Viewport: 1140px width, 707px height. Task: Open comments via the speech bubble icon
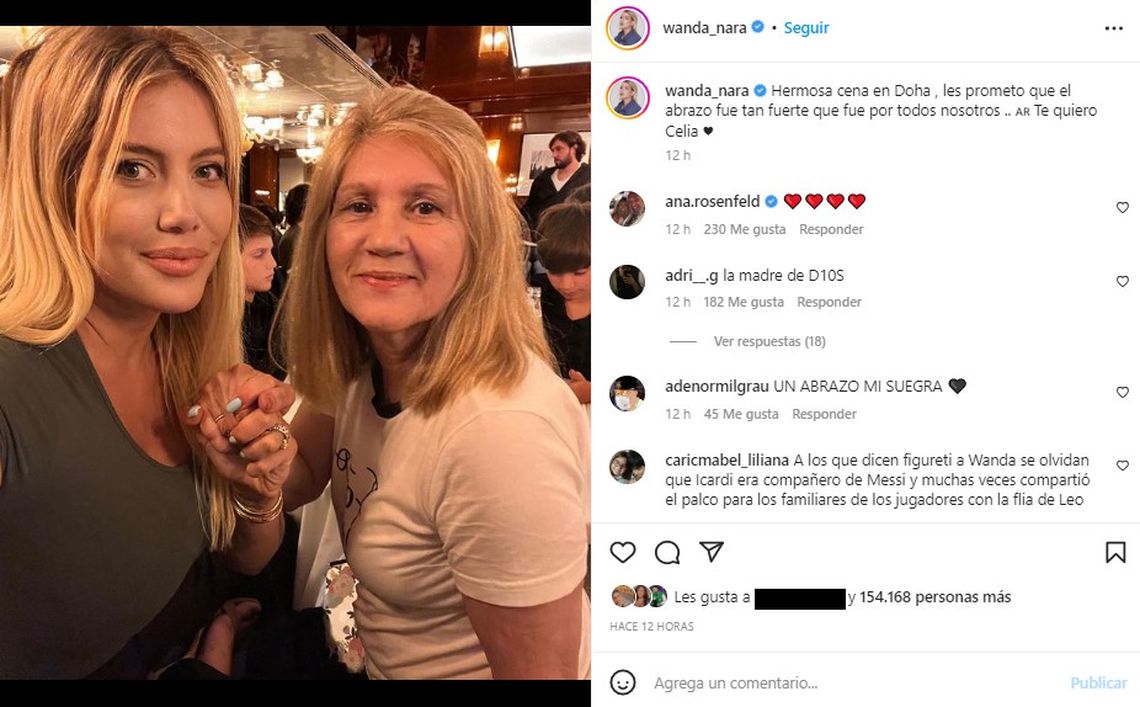pyautogui.click(x=667, y=552)
